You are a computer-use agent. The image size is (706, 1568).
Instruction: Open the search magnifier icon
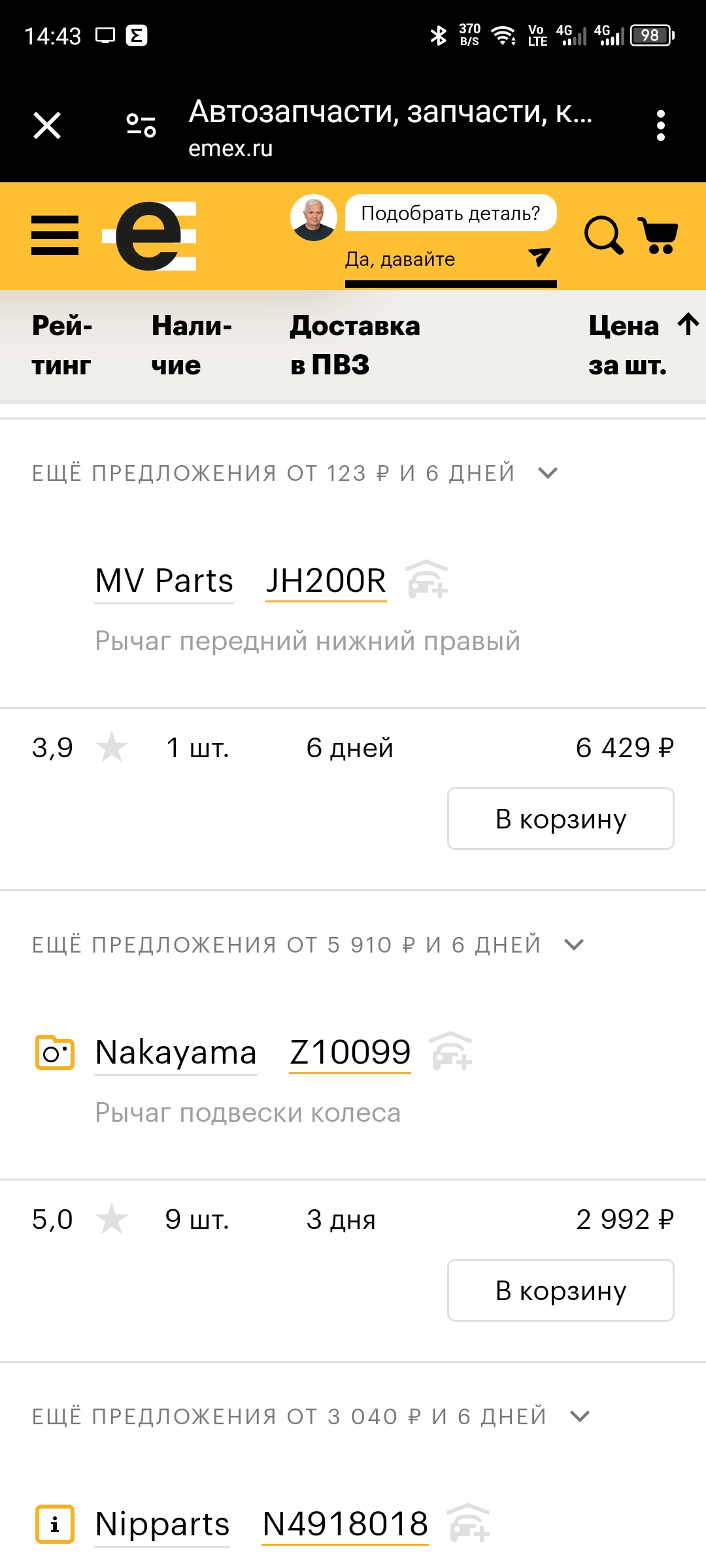click(603, 235)
